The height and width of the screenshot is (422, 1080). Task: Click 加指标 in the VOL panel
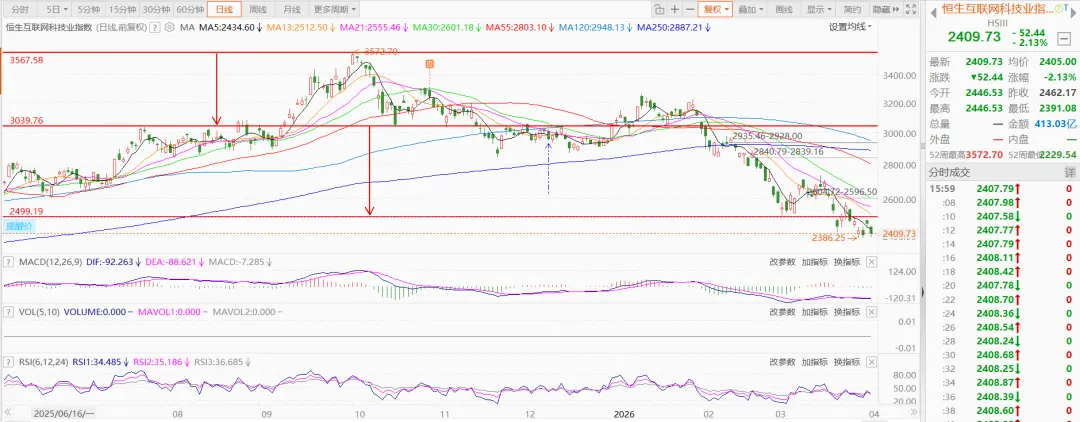[815, 312]
